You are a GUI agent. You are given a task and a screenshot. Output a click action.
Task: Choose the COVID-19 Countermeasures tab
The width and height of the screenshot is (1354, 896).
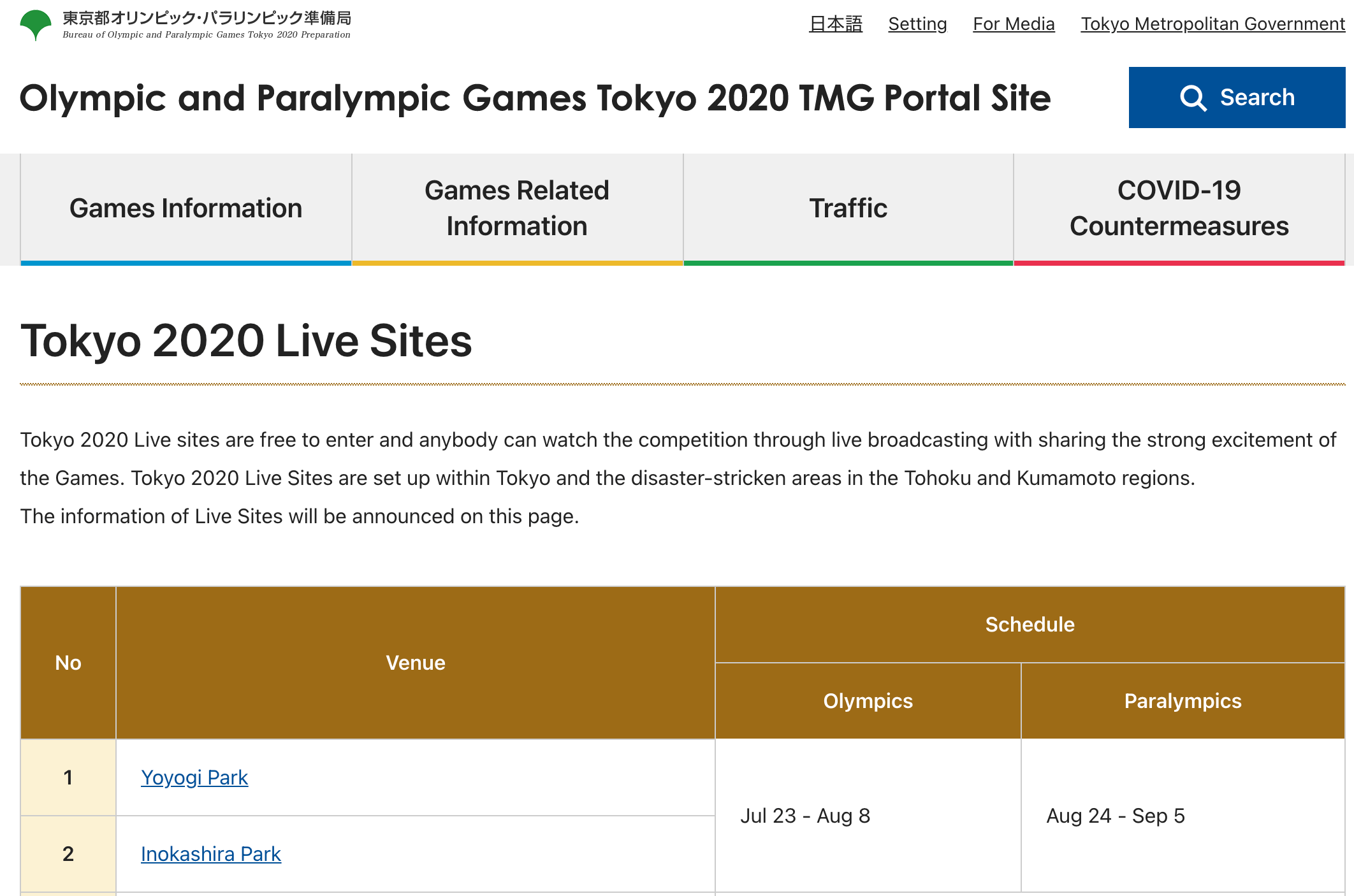[x=1179, y=208]
